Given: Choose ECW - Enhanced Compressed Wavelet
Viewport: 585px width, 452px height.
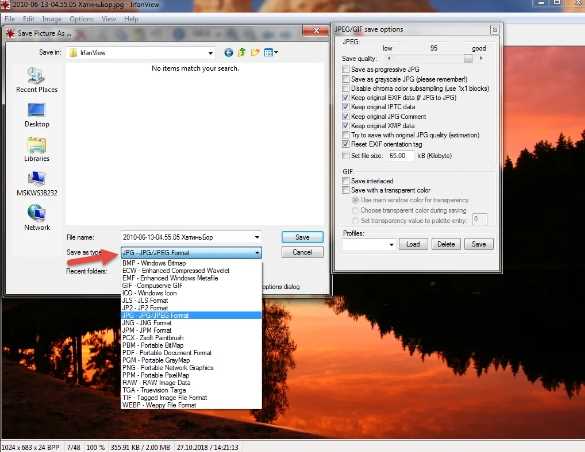Looking at the screenshot, I should (x=191, y=271).
